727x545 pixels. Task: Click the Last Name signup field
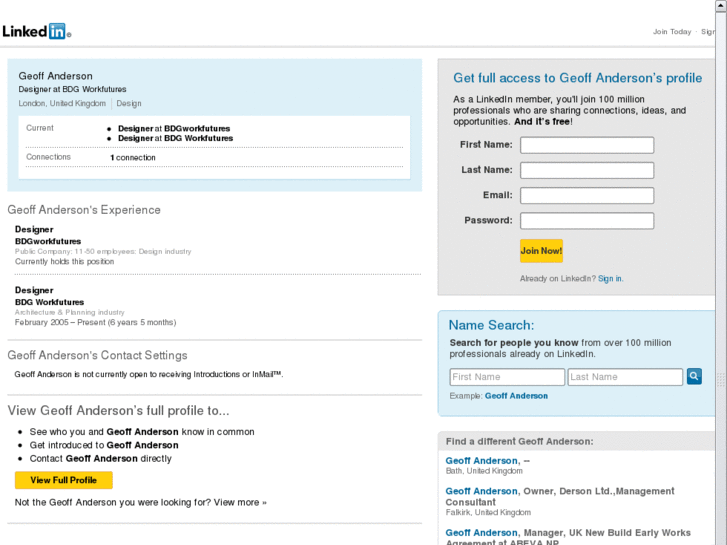(x=587, y=170)
